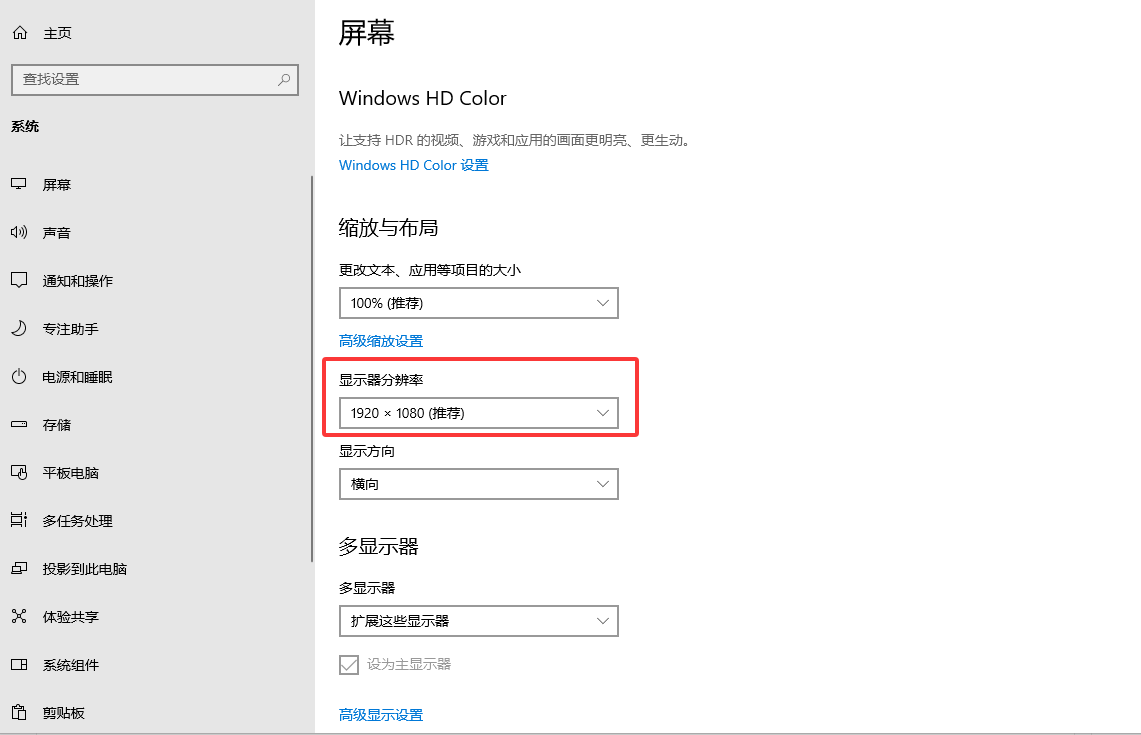Open 声音 via its speaker icon
Screen dimensions: 1141x735
[x=19, y=233]
